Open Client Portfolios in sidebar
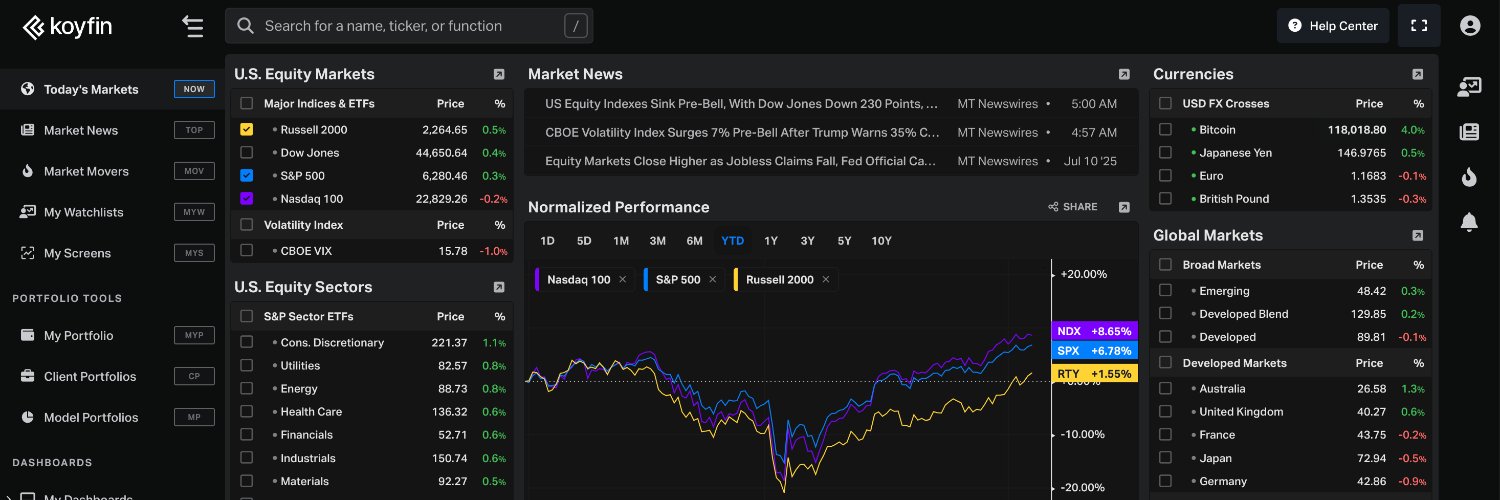Screen dimensions: 1500x500 112,376
